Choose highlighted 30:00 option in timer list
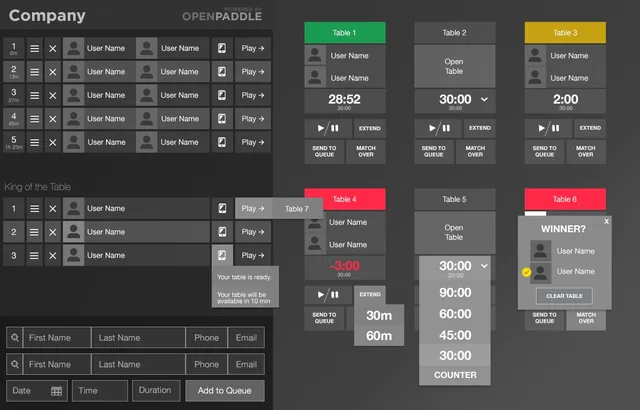This screenshot has height=410, width=640. click(x=455, y=355)
